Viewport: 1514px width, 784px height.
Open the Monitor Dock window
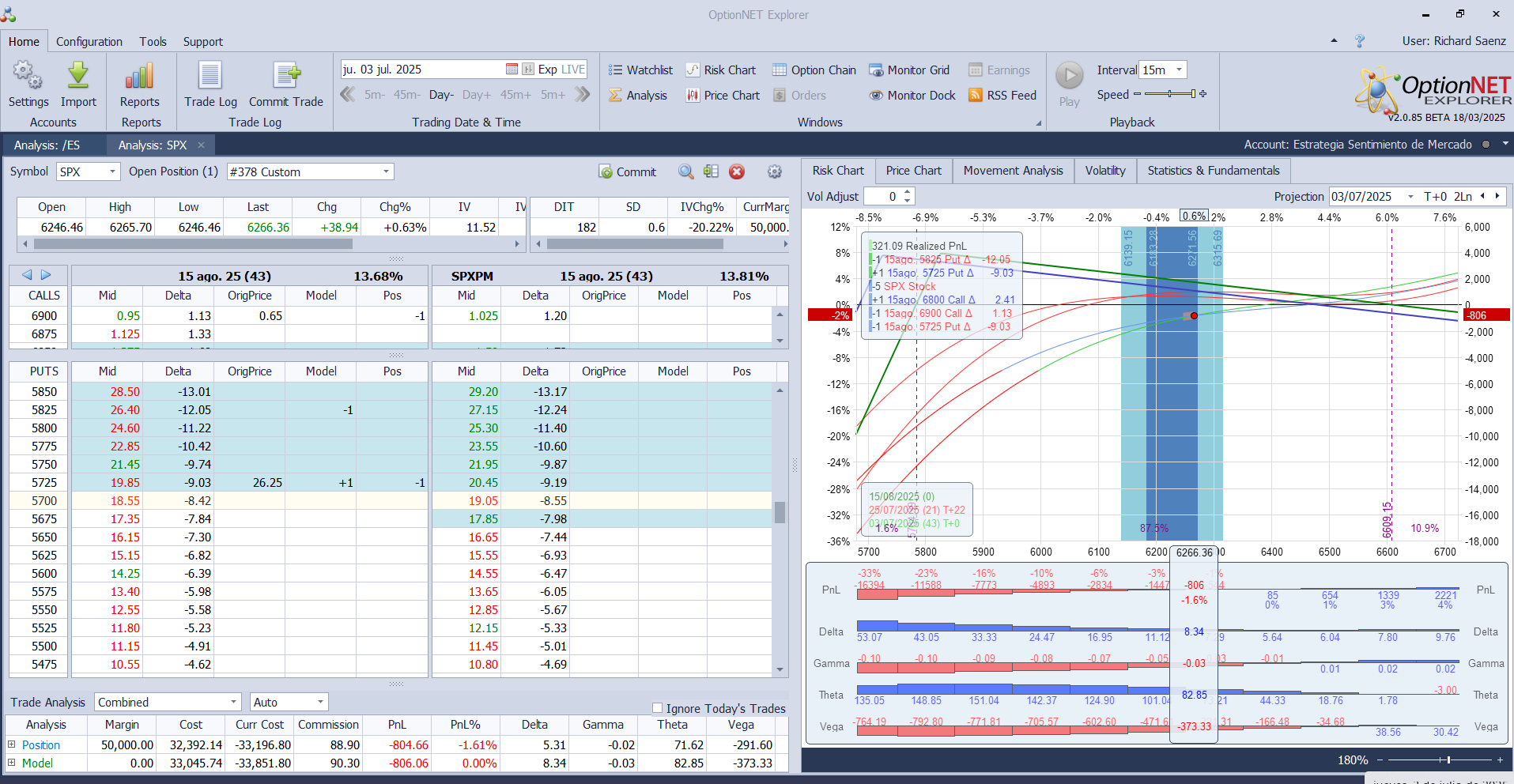tap(912, 96)
